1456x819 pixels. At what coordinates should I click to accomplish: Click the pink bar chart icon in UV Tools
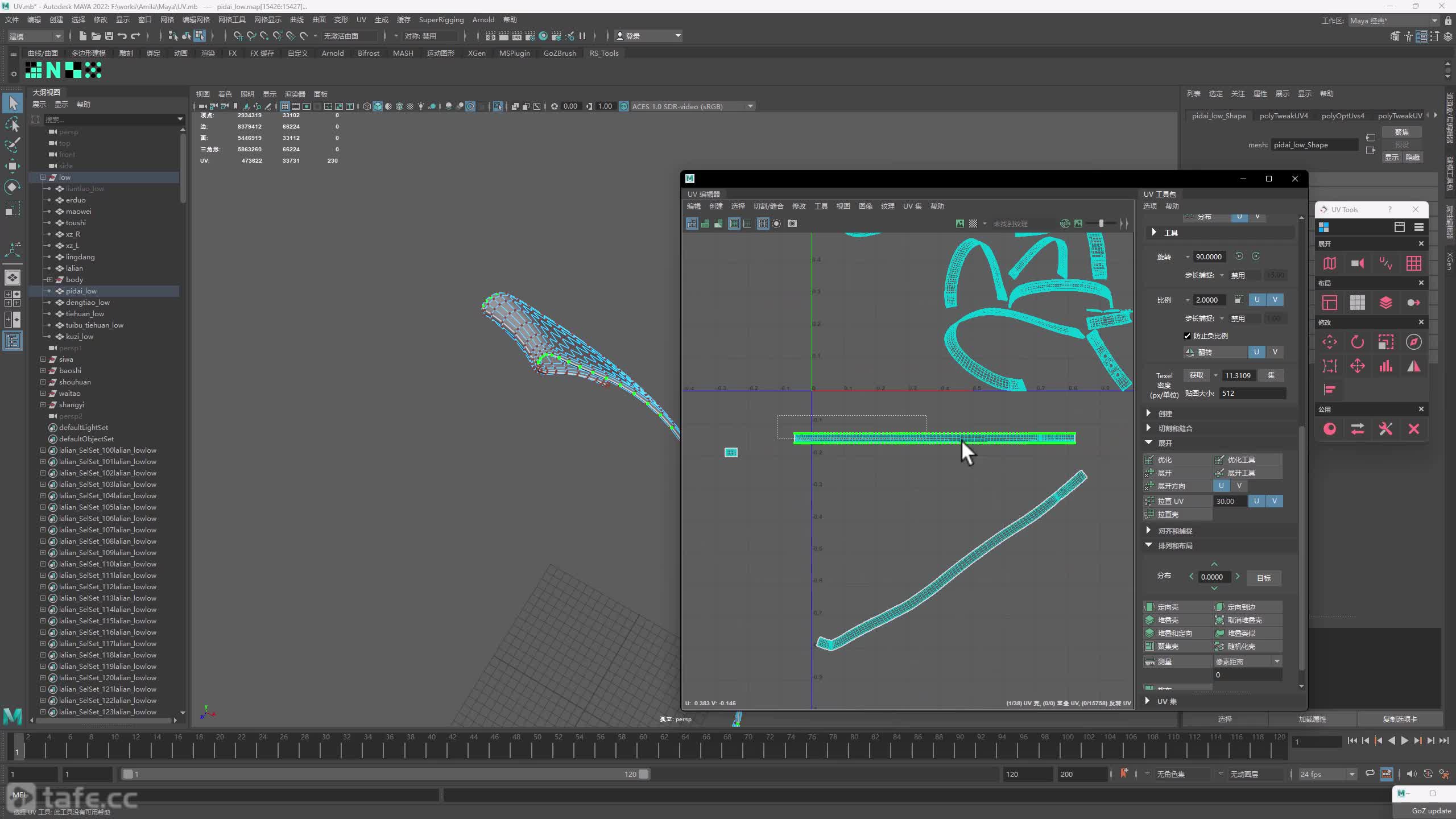point(1385,366)
